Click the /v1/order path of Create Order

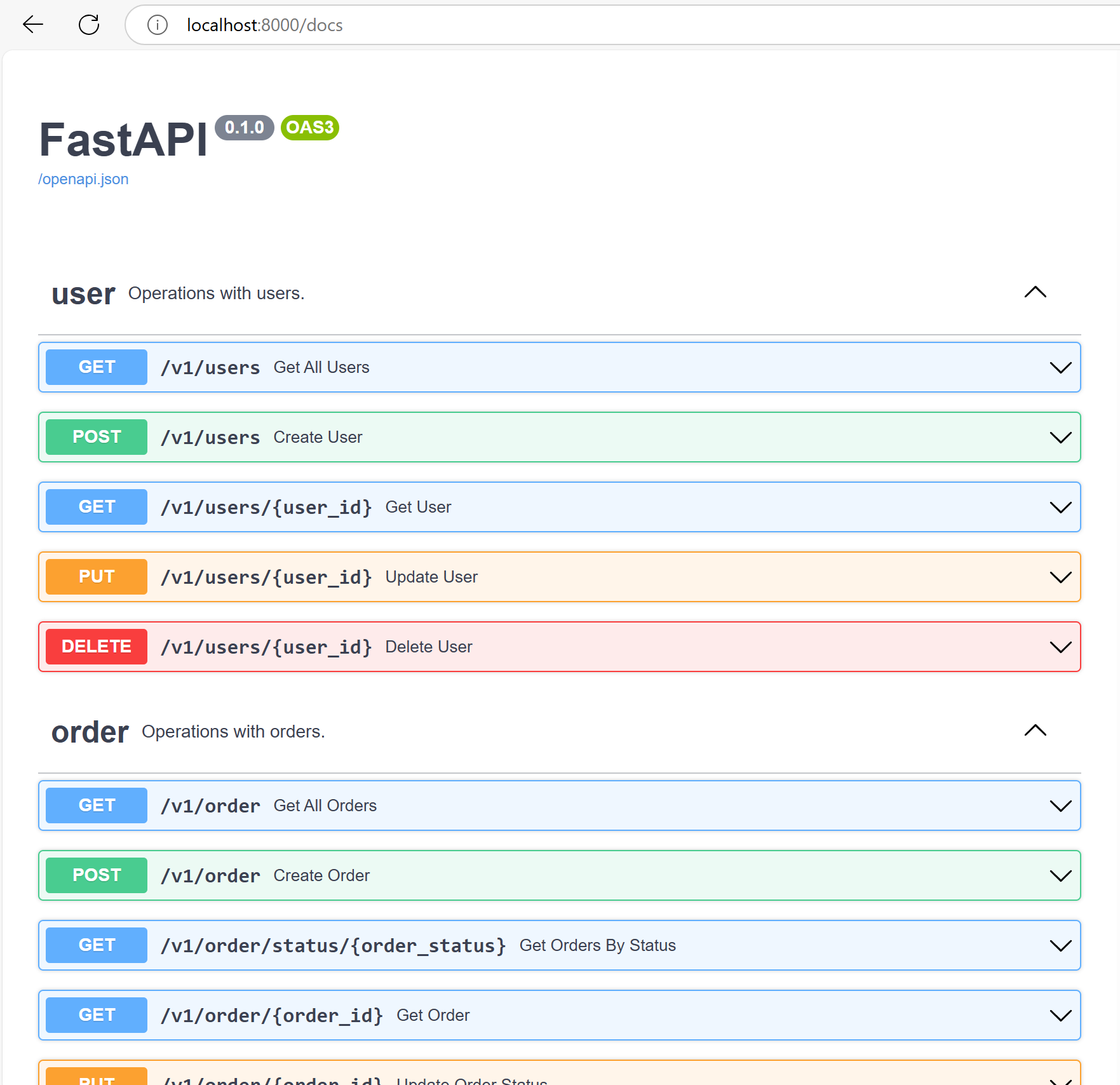point(210,876)
